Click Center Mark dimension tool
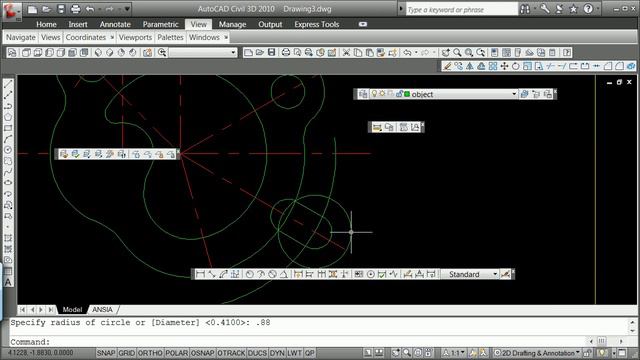Image resolution: width=640 pixels, height=360 pixels. click(371, 274)
